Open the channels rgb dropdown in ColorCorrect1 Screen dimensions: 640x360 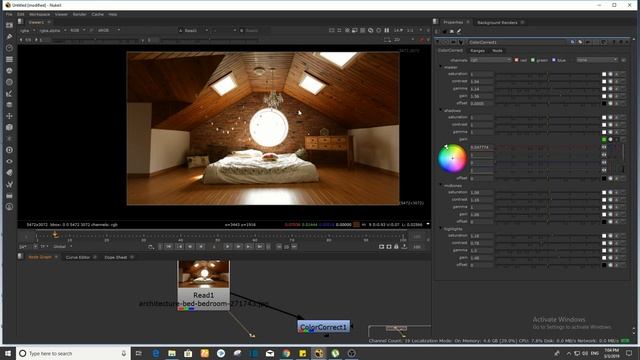[491, 60]
